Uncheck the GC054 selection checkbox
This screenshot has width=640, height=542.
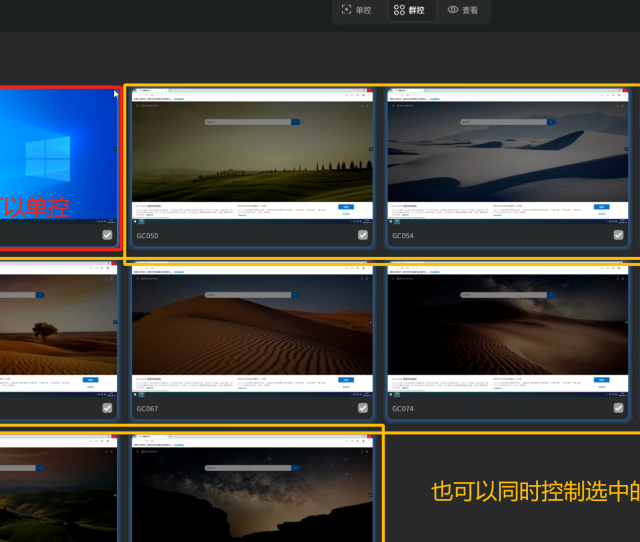point(618,235)
